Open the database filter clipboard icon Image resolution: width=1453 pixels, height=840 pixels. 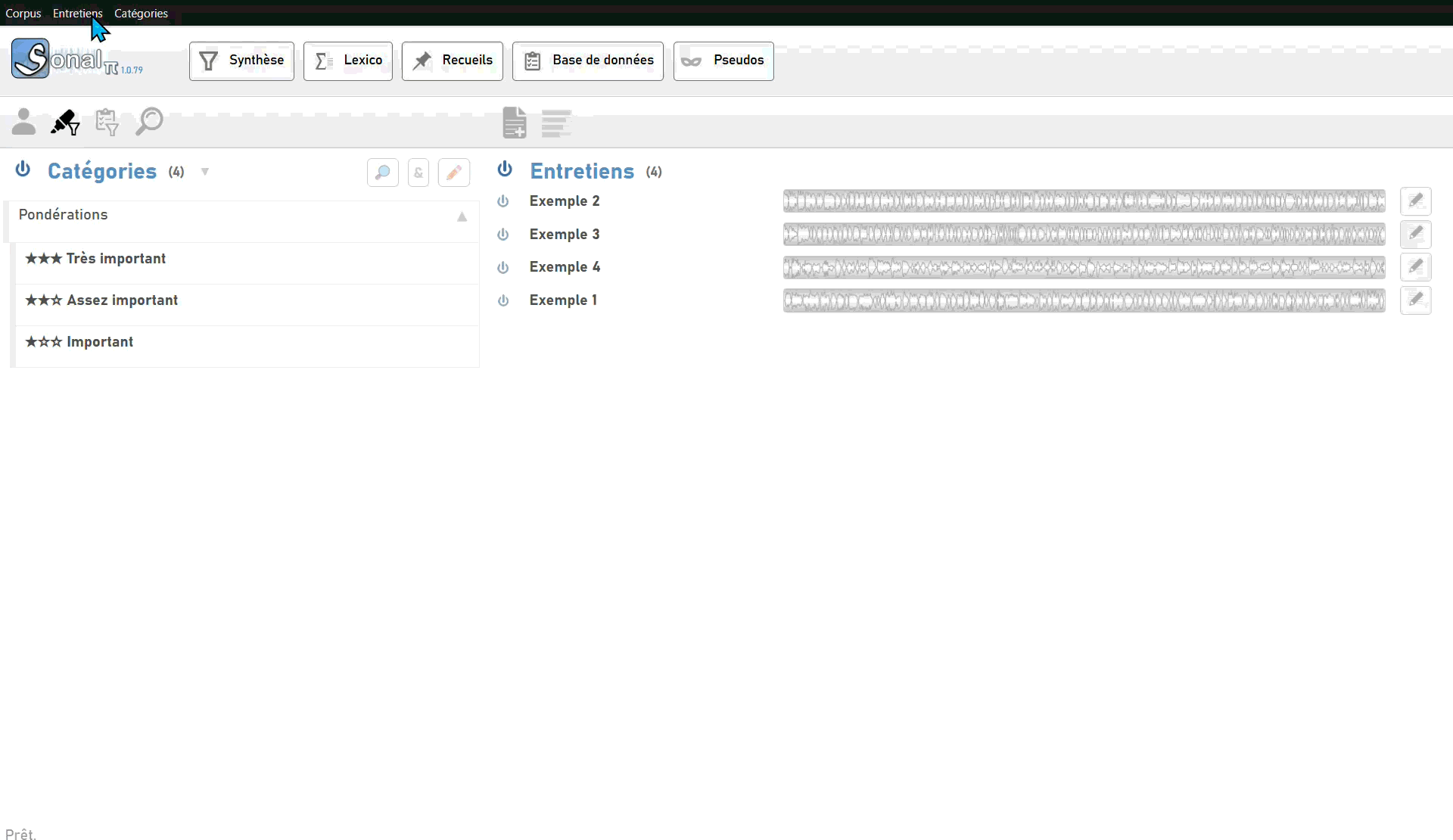107,122
